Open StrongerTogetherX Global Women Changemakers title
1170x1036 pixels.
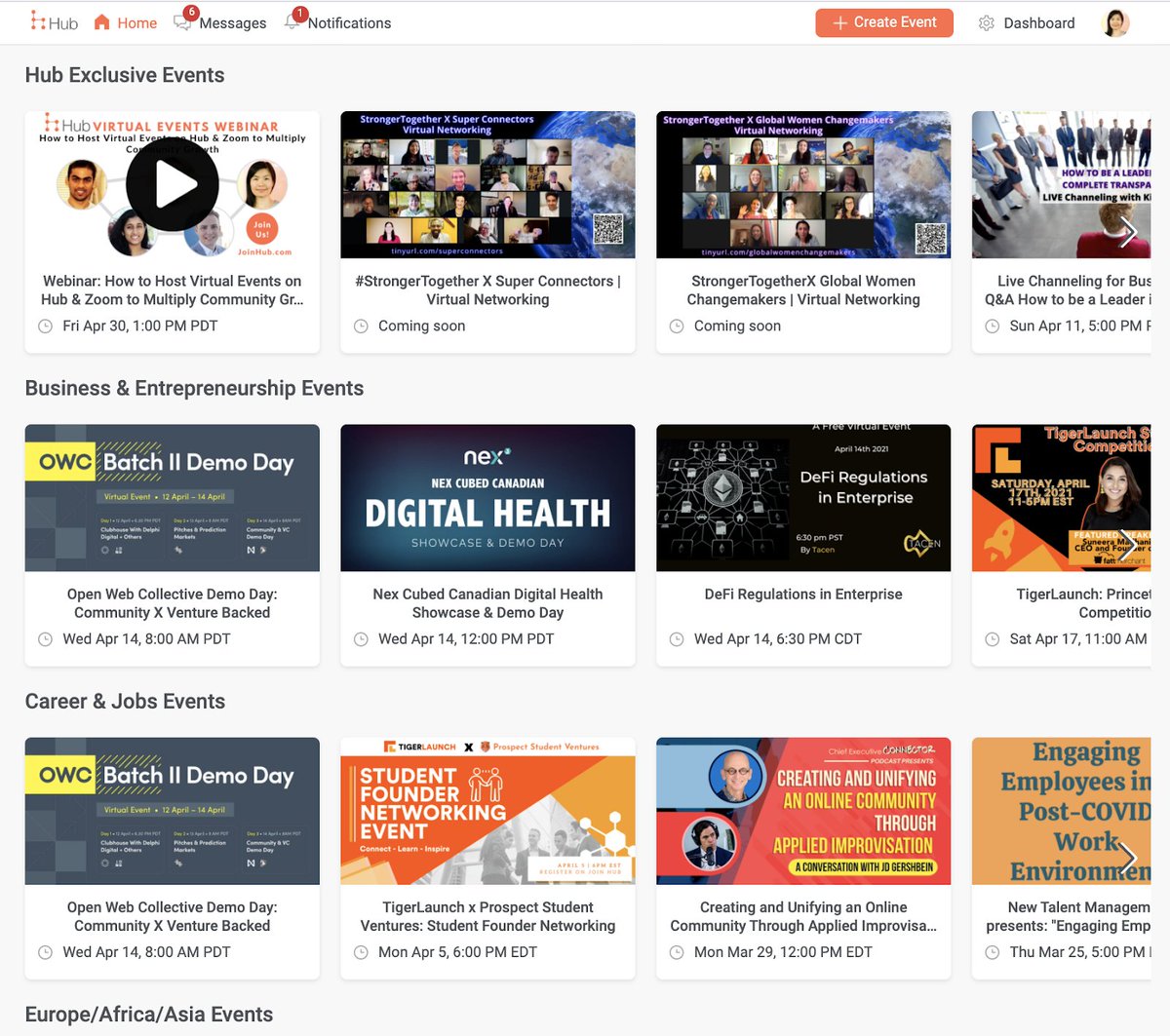click(x=803, y=290)
